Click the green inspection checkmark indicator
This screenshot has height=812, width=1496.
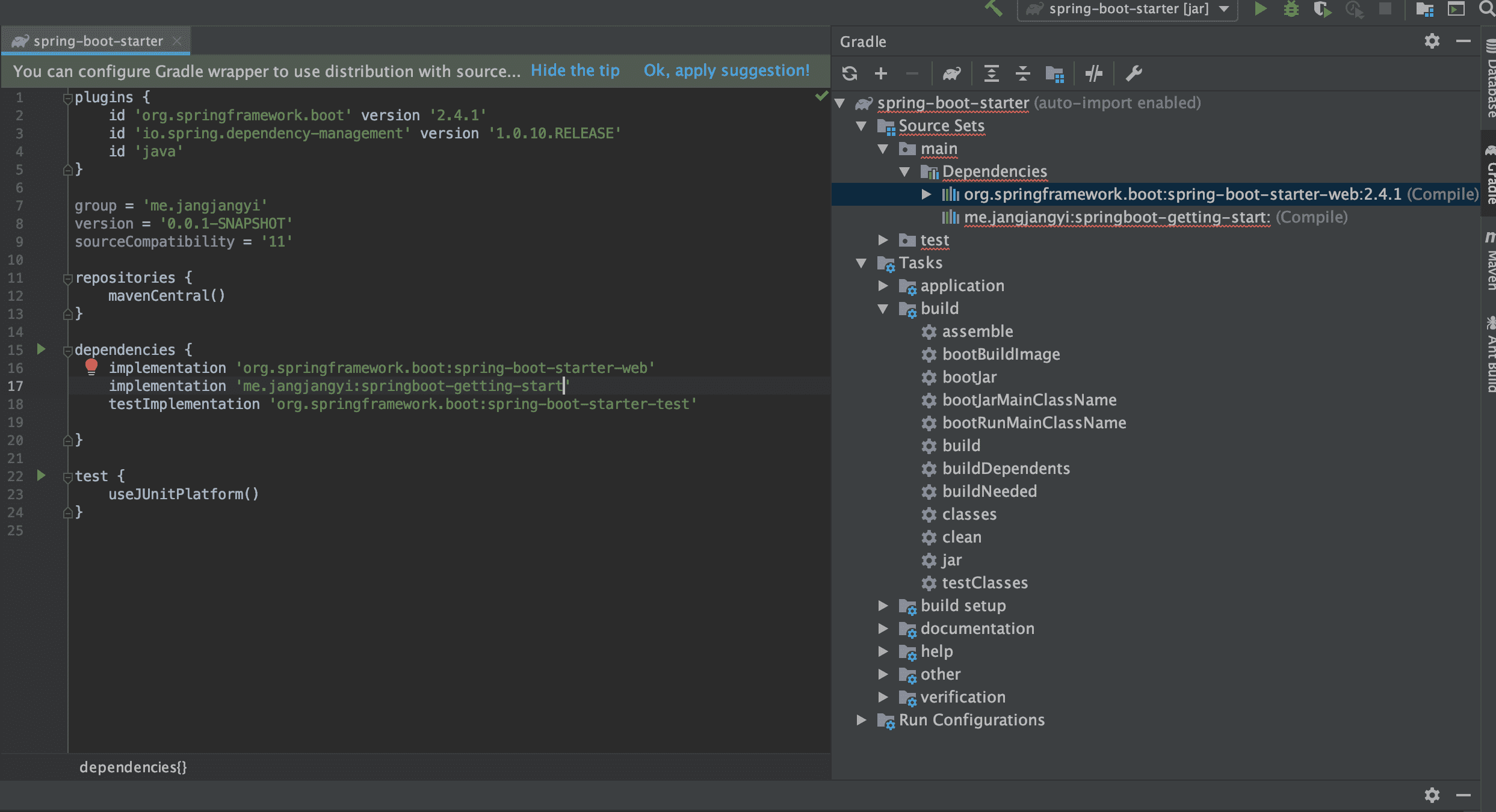[821, 96]
